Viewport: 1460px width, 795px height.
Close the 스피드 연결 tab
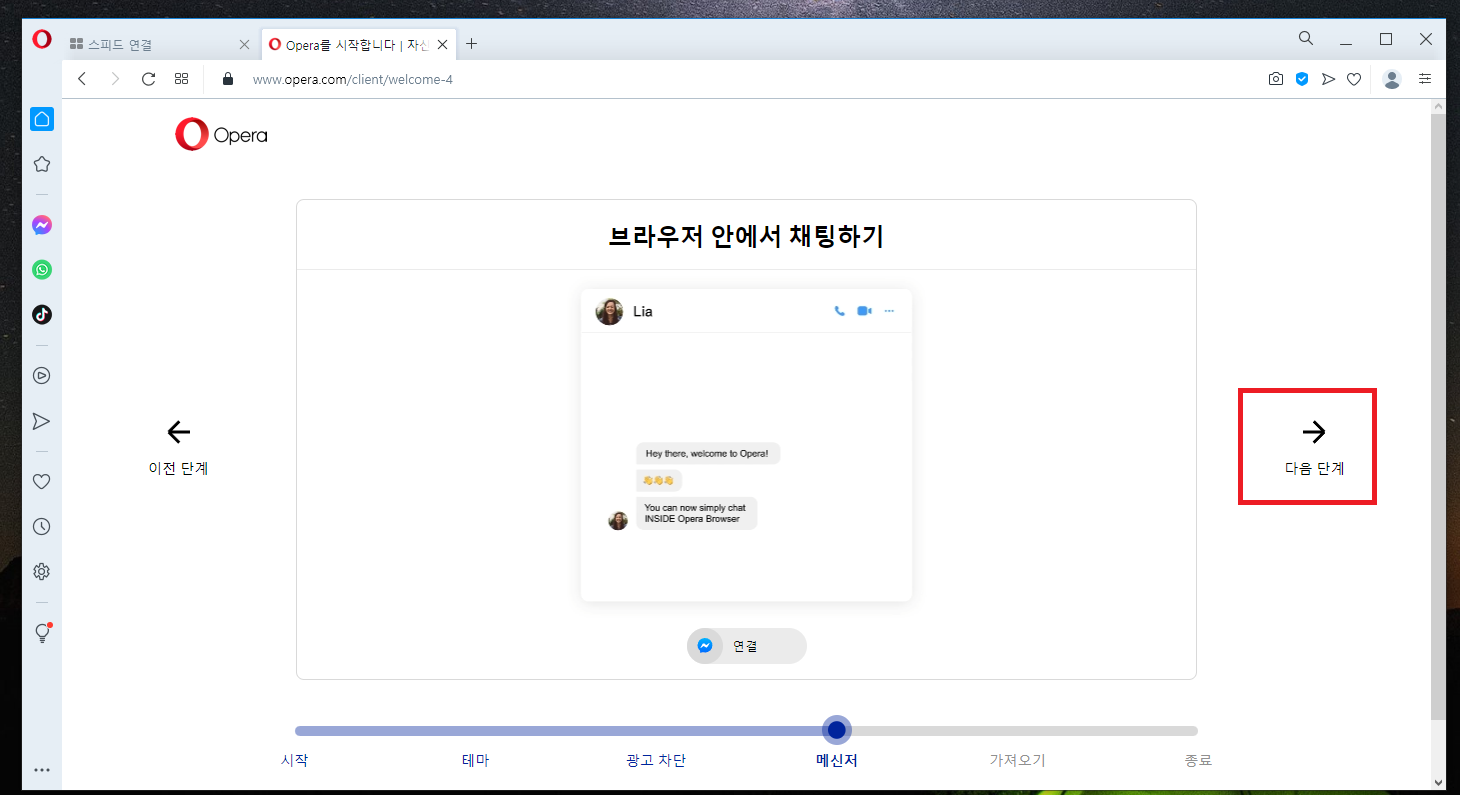(245, 45)
